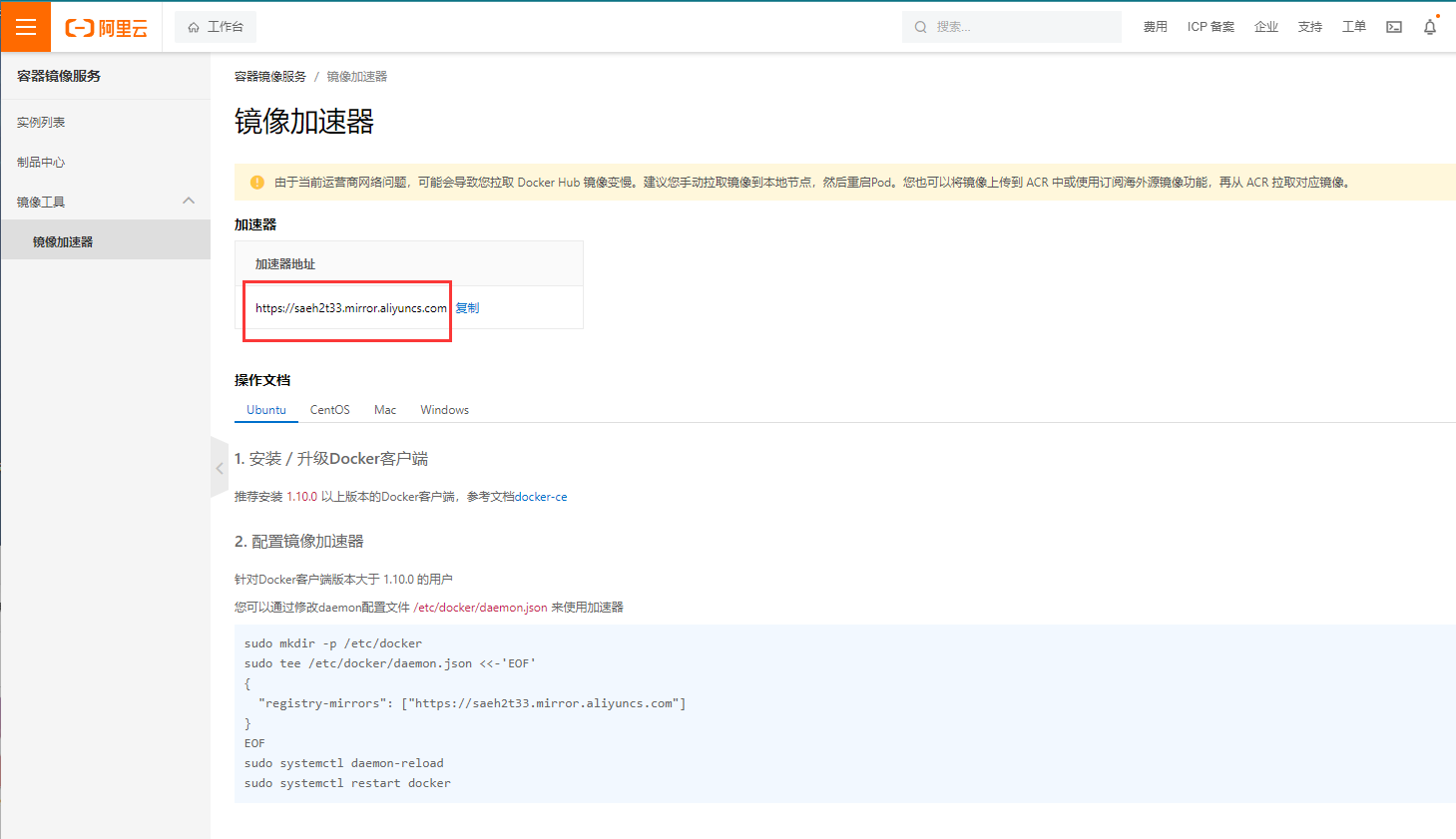Open the 企业 menu
Screen dimensions: 1456x839
[1266, 27]
